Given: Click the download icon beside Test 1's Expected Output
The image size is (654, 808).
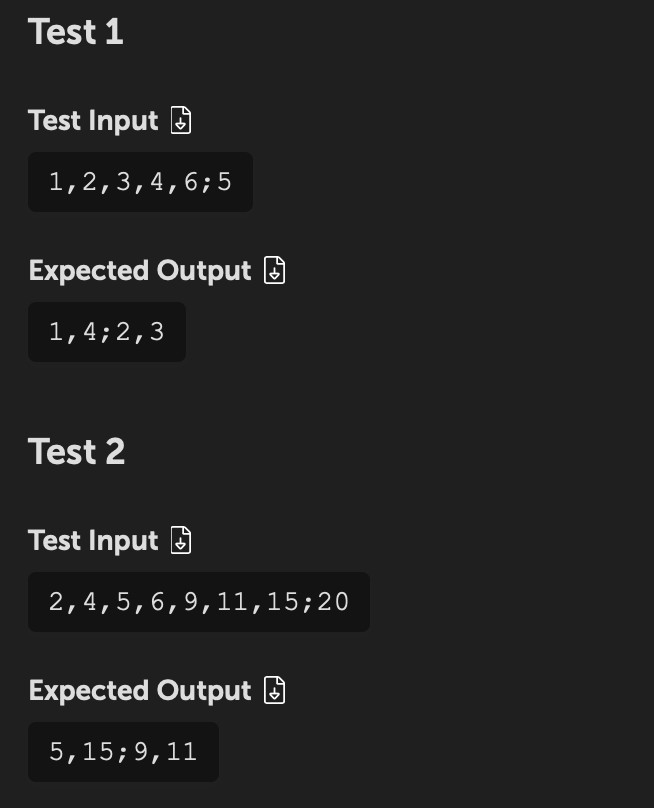Looking at the screenshot, I should click(x=274, y=270).
